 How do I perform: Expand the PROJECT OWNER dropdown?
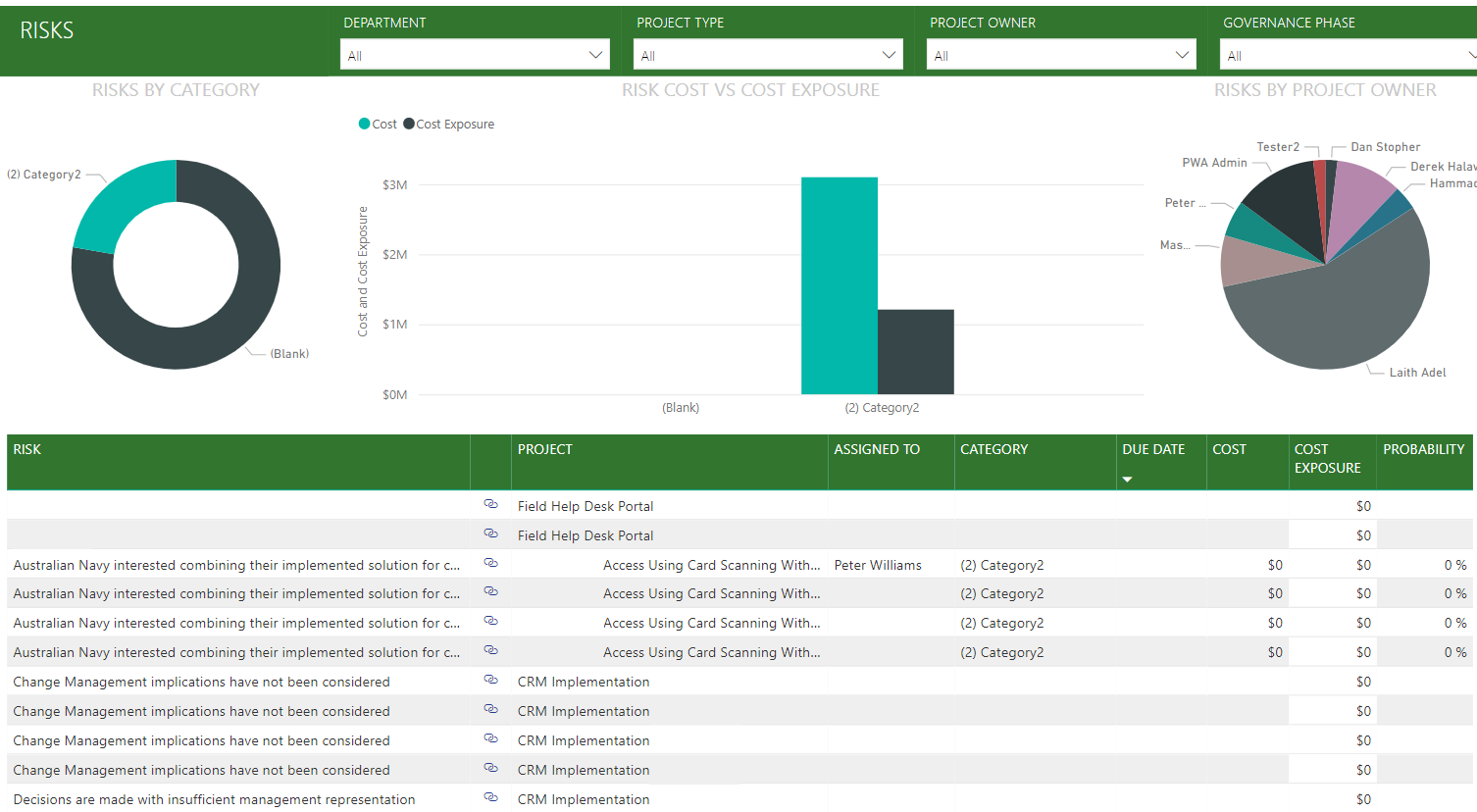[1182, 54]
